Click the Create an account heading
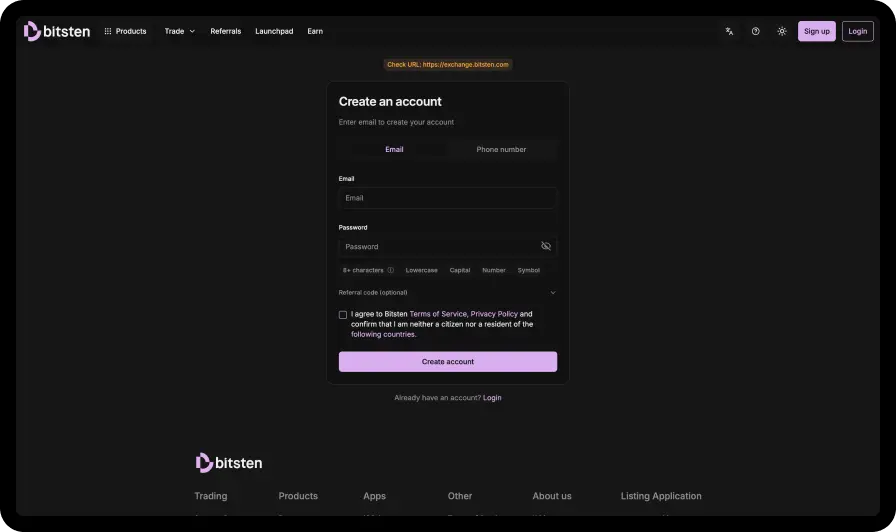Viewport: 896px width, 532px height. pyautogui.click(x=390, y=102)
